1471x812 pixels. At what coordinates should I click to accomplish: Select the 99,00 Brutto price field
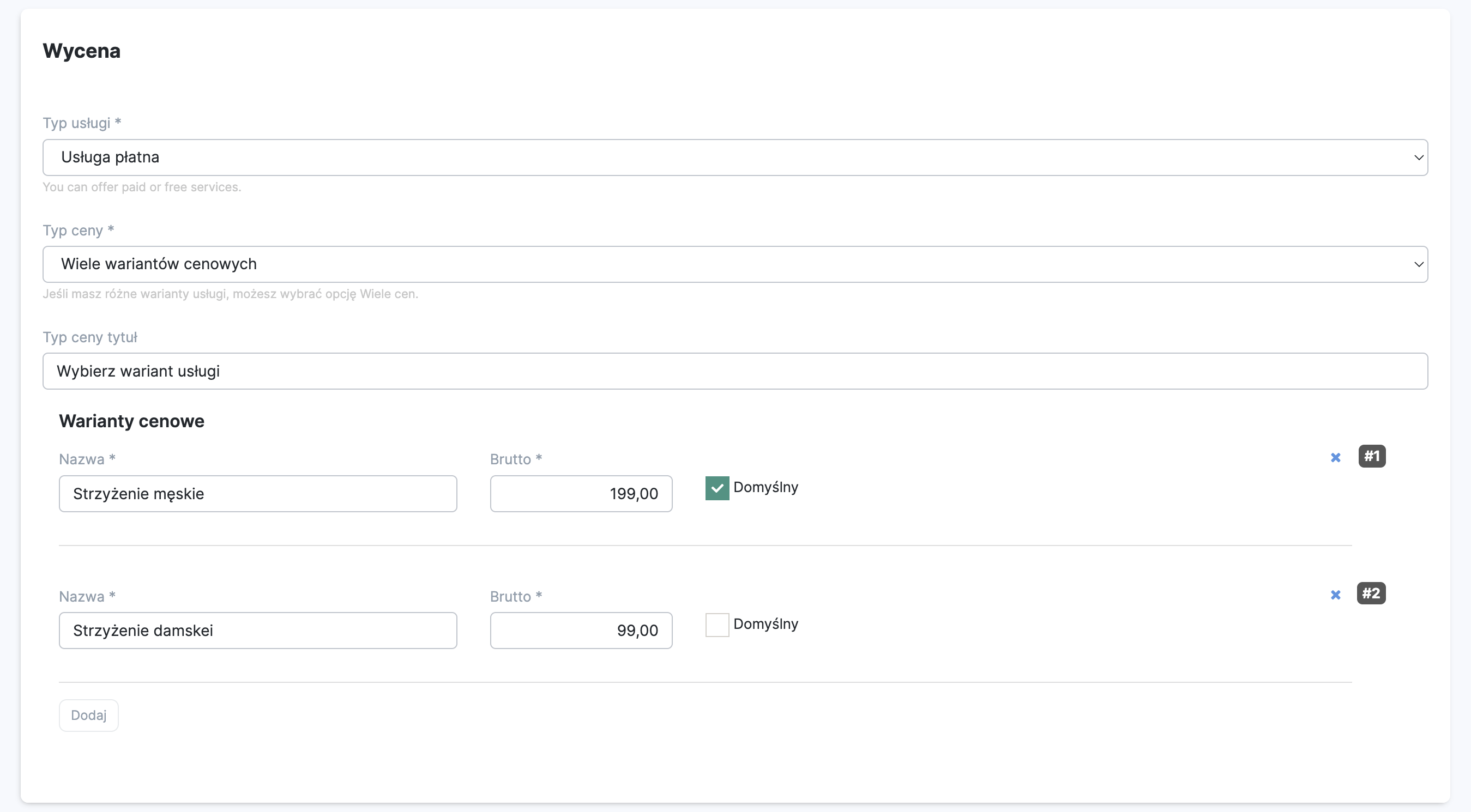581,631
